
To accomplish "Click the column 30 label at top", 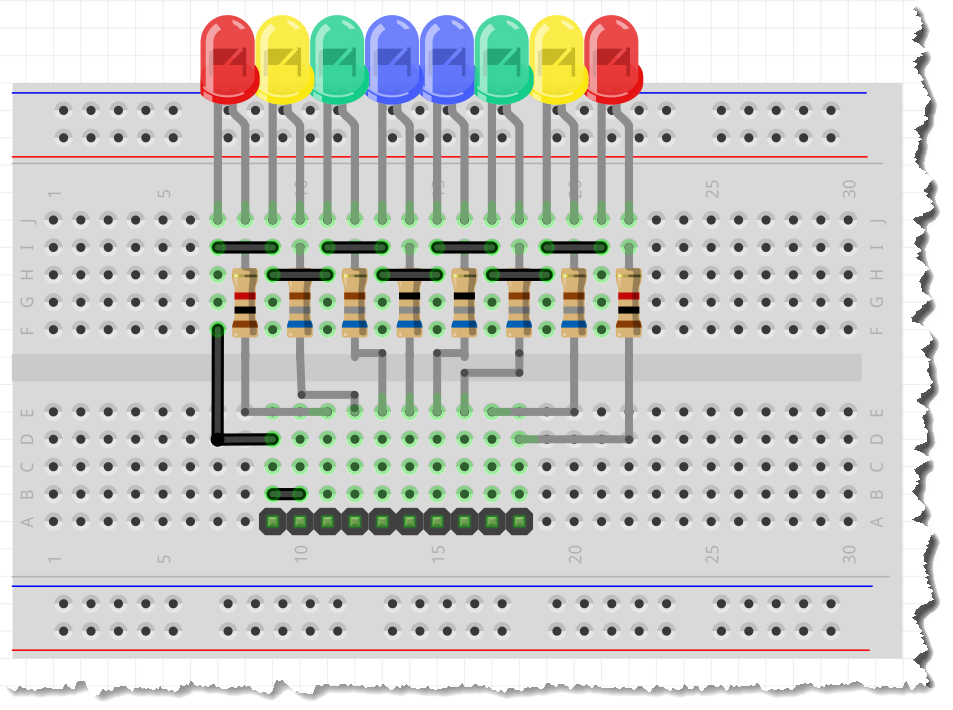I will [849, 187].
